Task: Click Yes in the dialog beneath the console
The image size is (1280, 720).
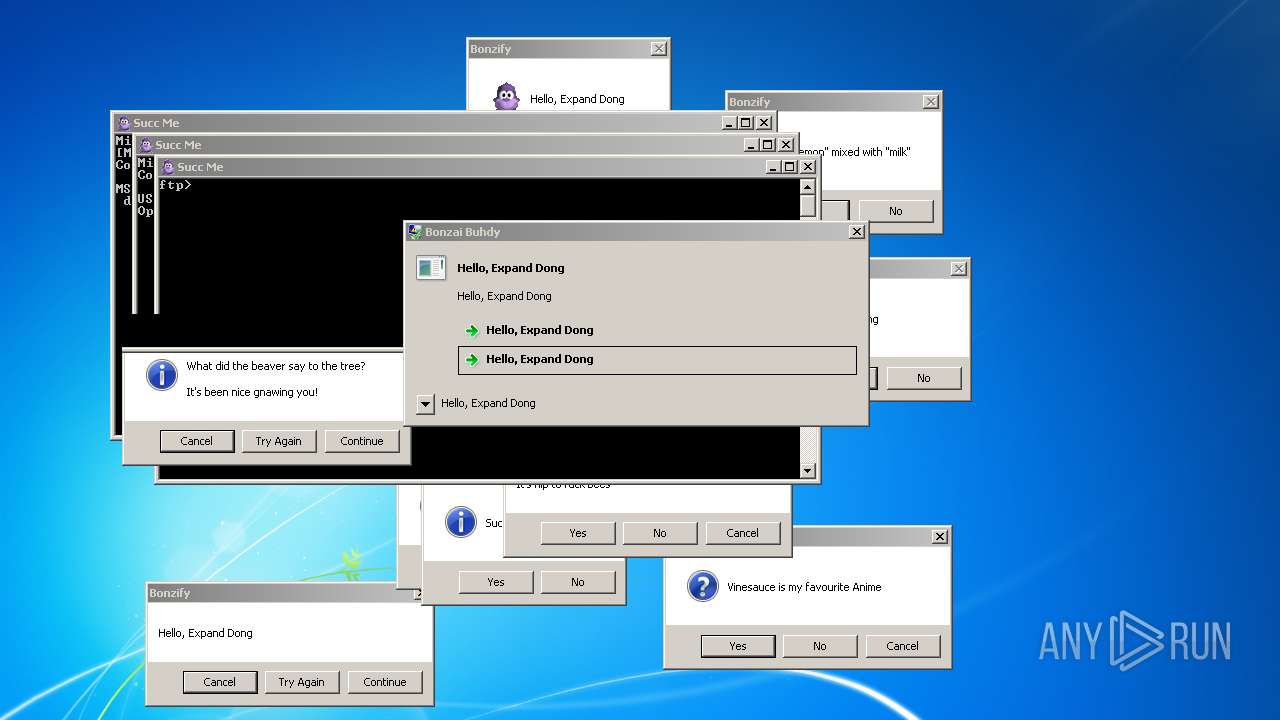Action: point(578,533)
